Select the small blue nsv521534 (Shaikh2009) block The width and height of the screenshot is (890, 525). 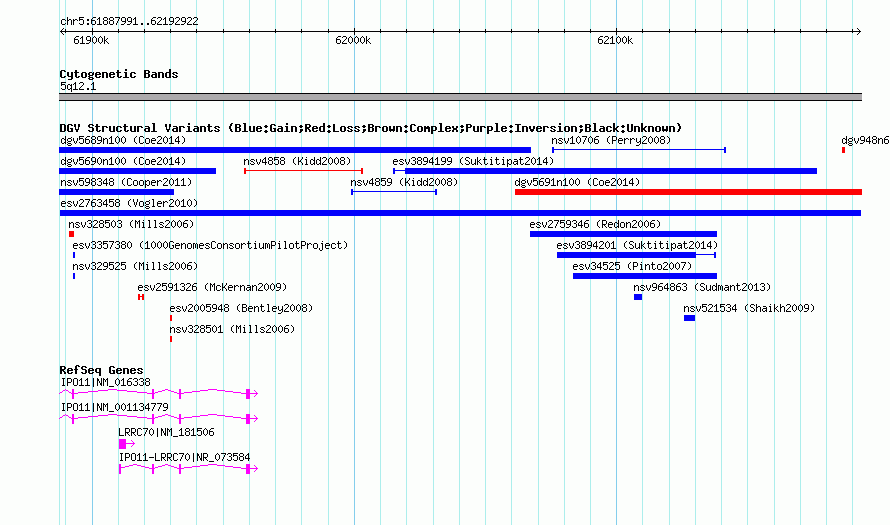pos(689,318)
